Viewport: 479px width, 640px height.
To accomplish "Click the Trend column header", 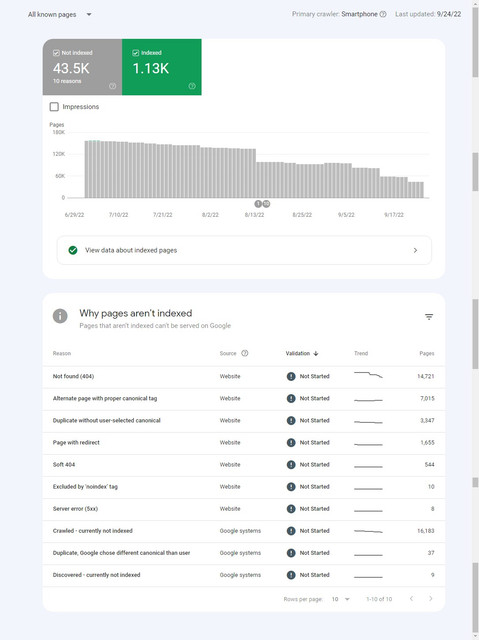I will point(361,353).
